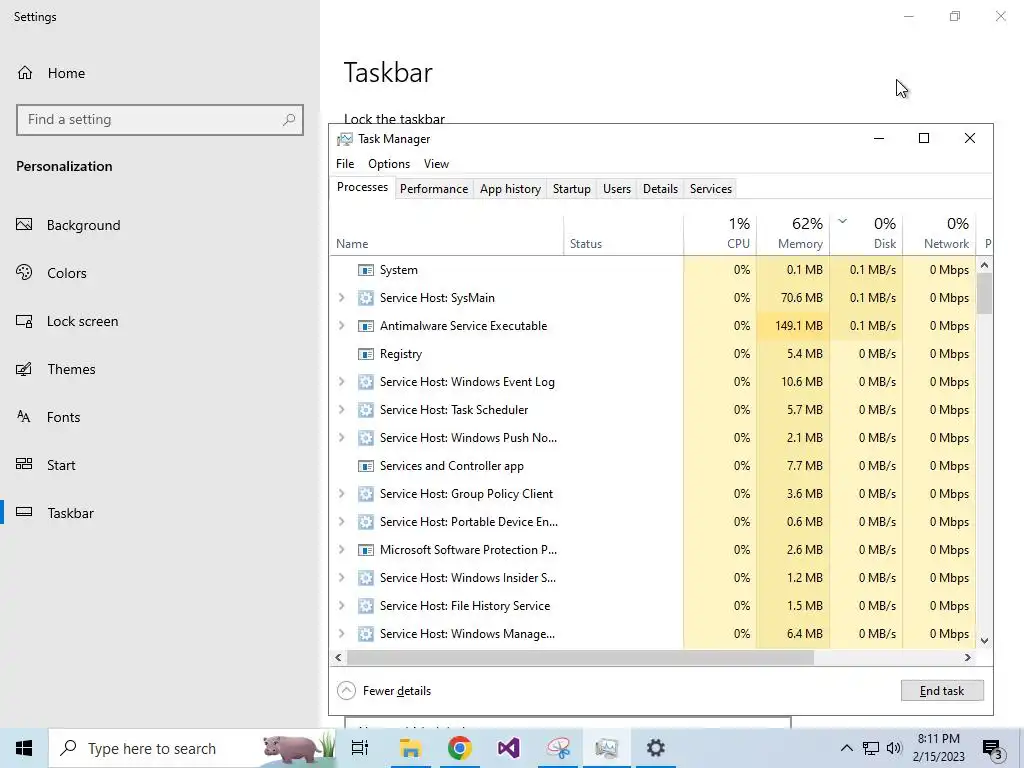Switch to the App history tab
This screenshot has height=768, width=1024.
click(510, 189)
